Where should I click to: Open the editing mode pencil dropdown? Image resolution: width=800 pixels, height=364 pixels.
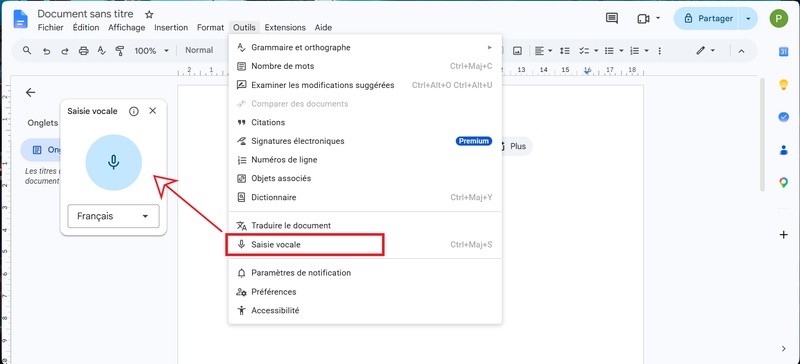pyautogui.click(x=706, y=51)
